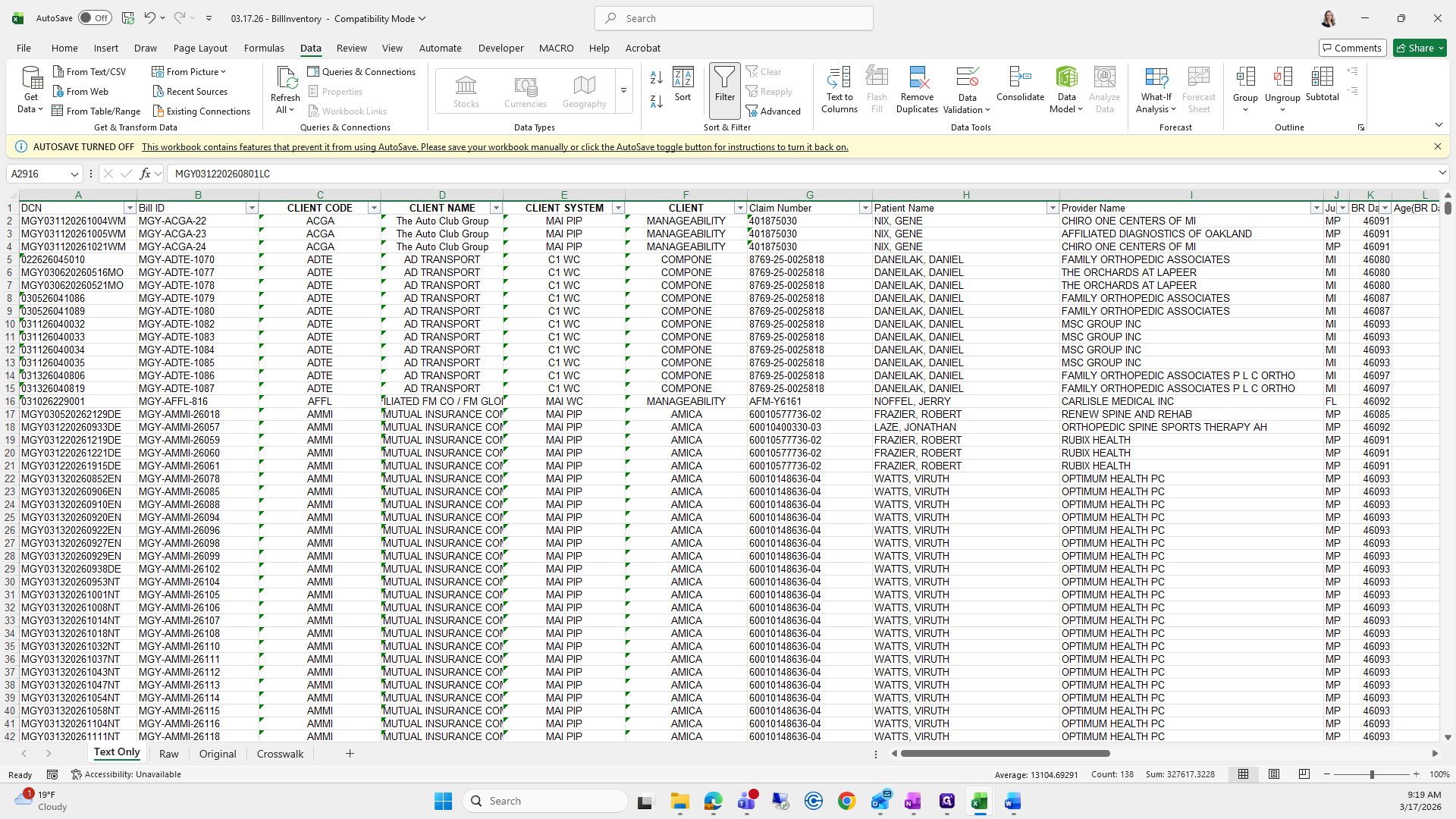Switch to the Crosswalk sheet tab
The image size is (1456, 819).
(280, 754)
